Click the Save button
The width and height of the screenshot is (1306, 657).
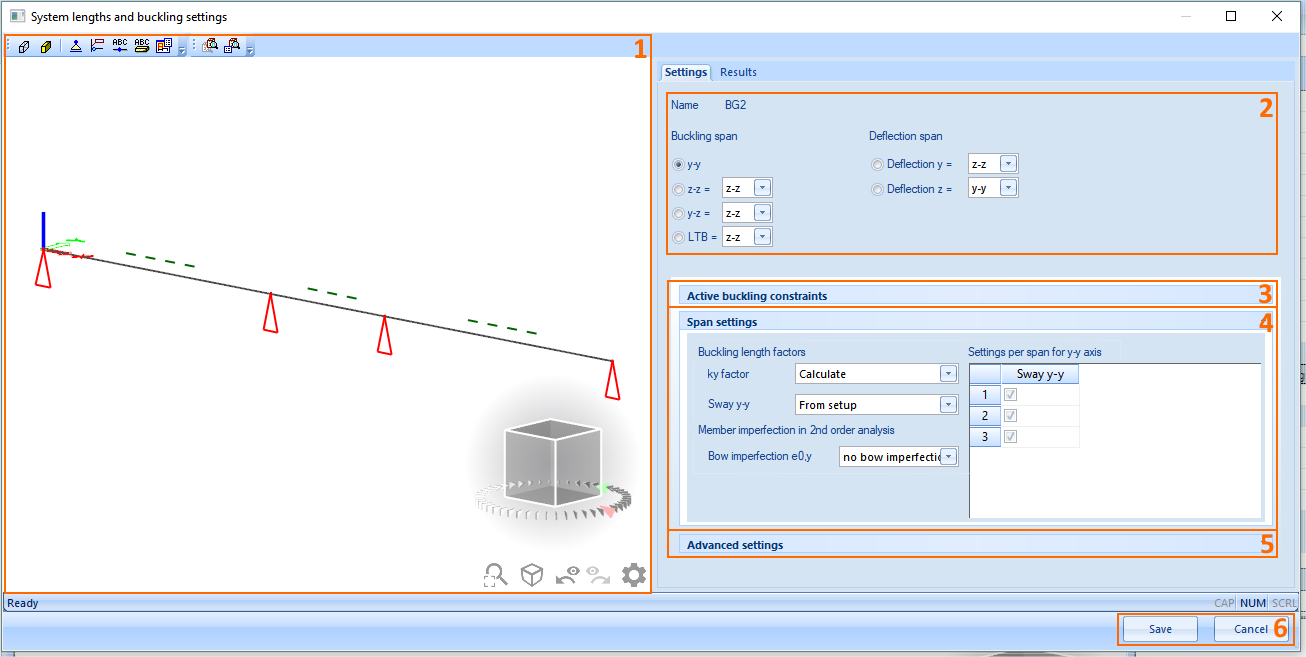click(1160, 629)
